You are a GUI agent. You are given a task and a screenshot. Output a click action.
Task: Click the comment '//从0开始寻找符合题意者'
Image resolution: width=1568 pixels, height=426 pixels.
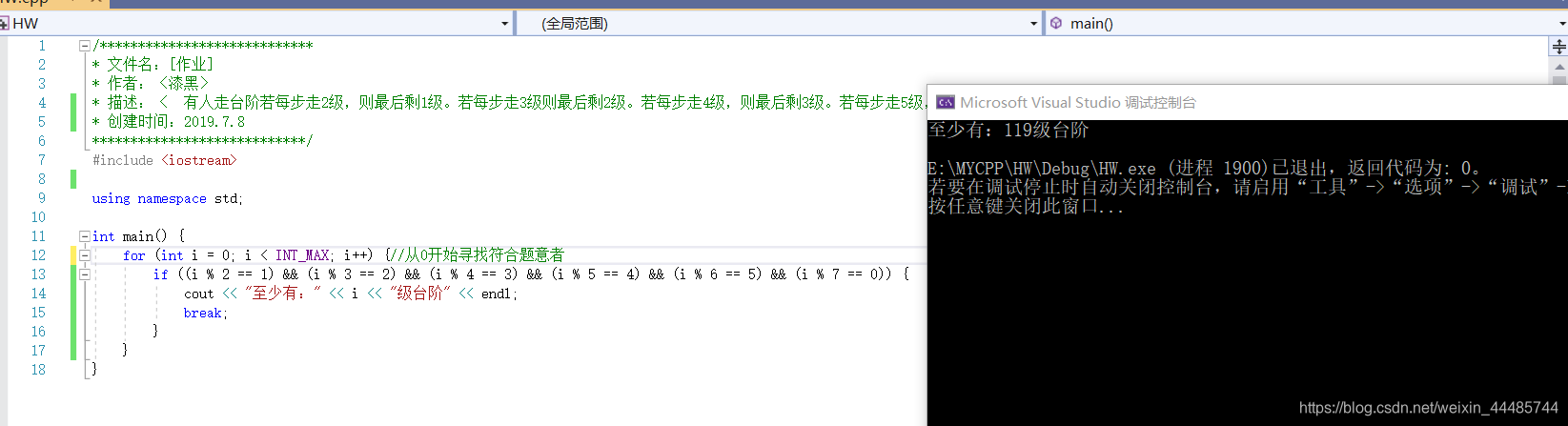[477, 255]
